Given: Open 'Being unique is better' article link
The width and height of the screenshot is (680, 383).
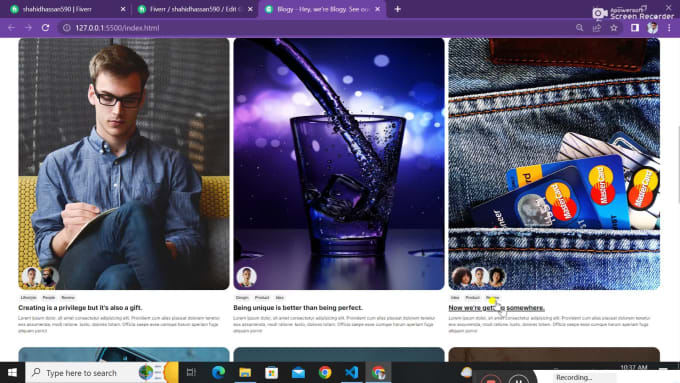Looking at the screenshot, I should [298, 308].
